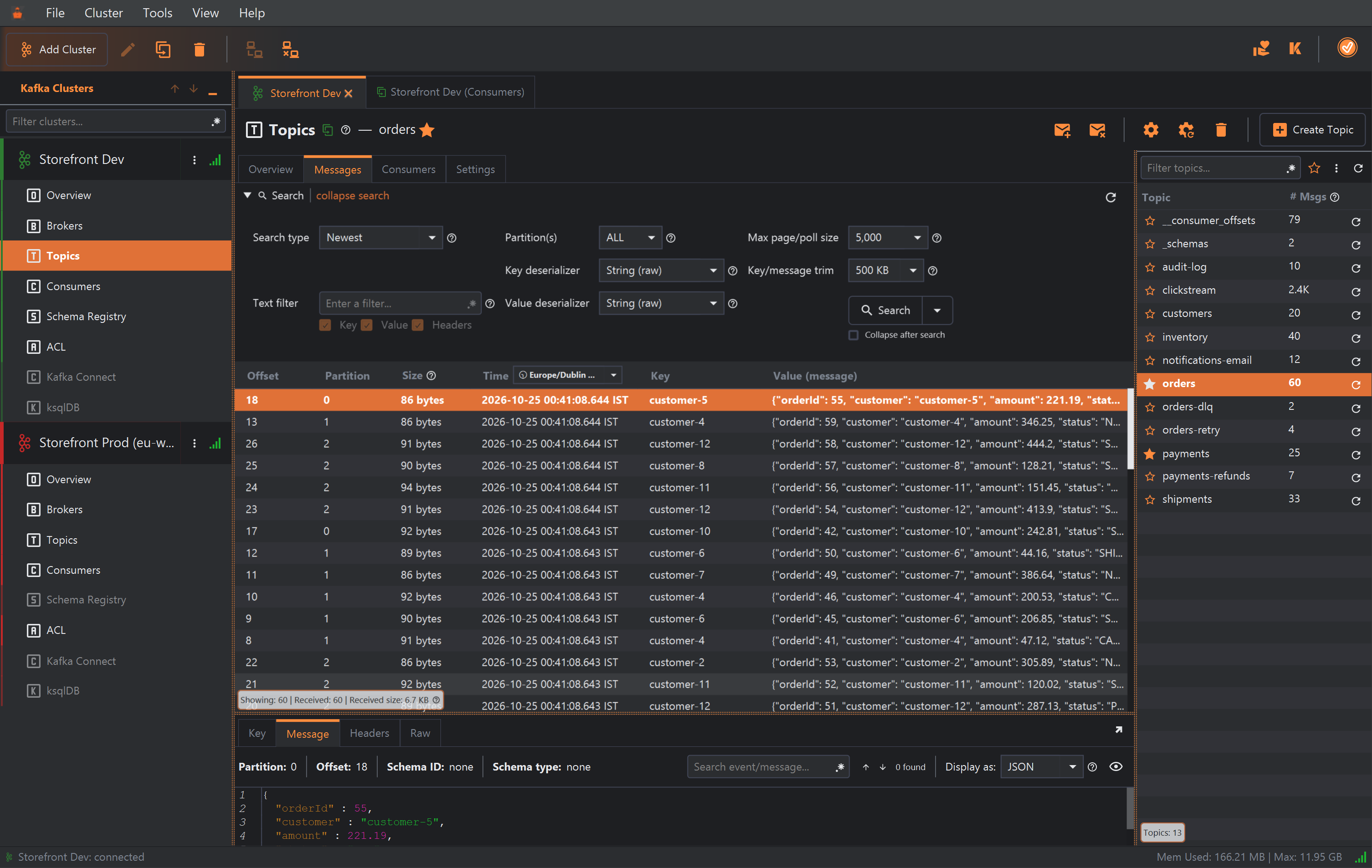Viewport: 1372px width, 868px height.
Task: Unfavorite the payments topic star
Action: (1150, 454)
